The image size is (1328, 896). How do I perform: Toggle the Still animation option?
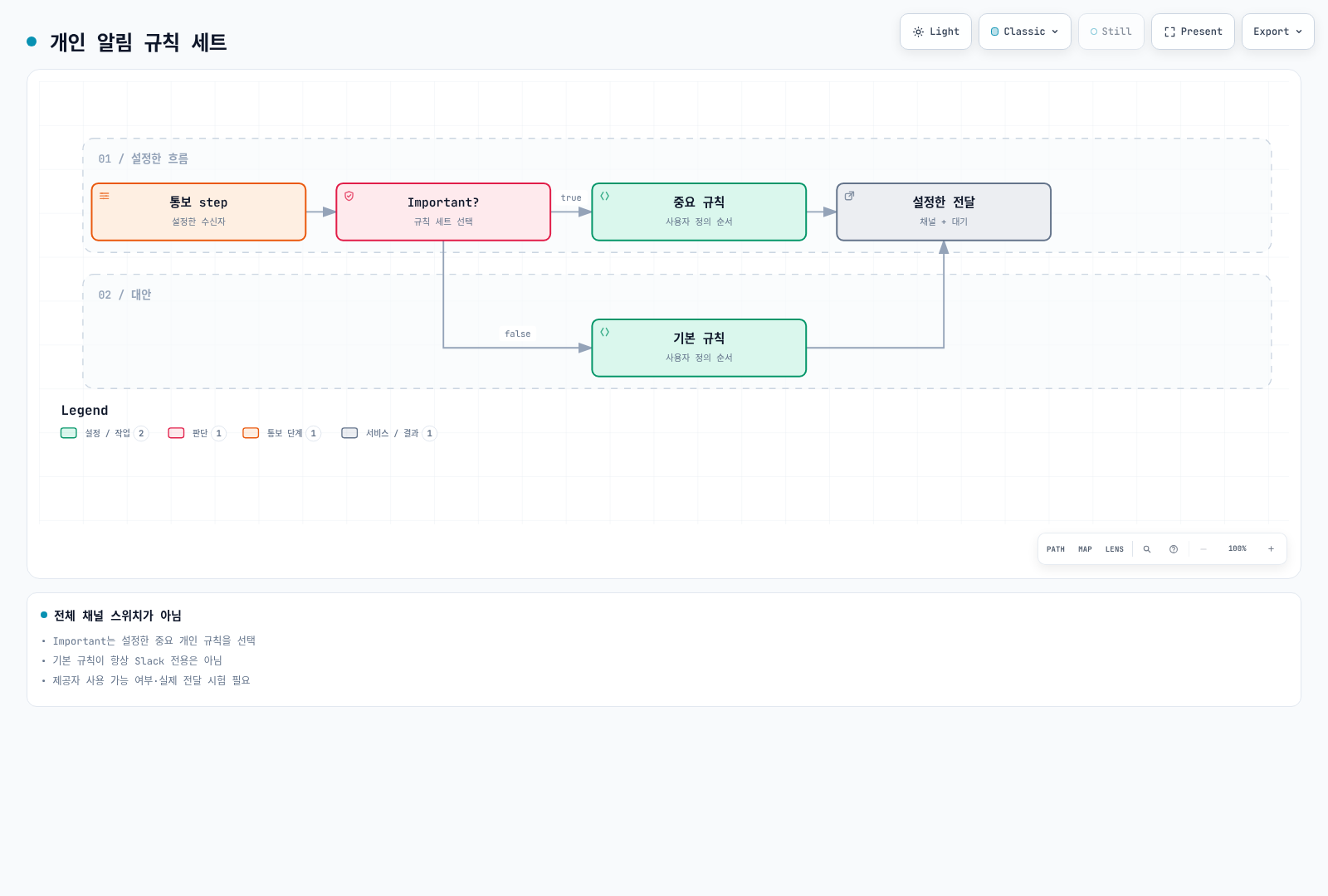[x=1111, y=32]
